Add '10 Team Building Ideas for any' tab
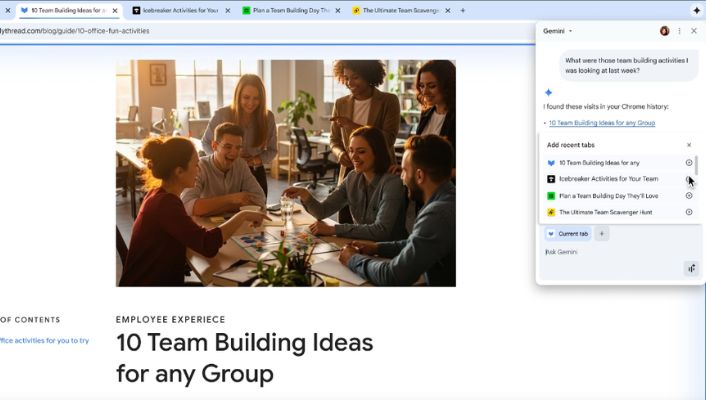Viewport: 706px width, 400px height. [x=688, y=162]
